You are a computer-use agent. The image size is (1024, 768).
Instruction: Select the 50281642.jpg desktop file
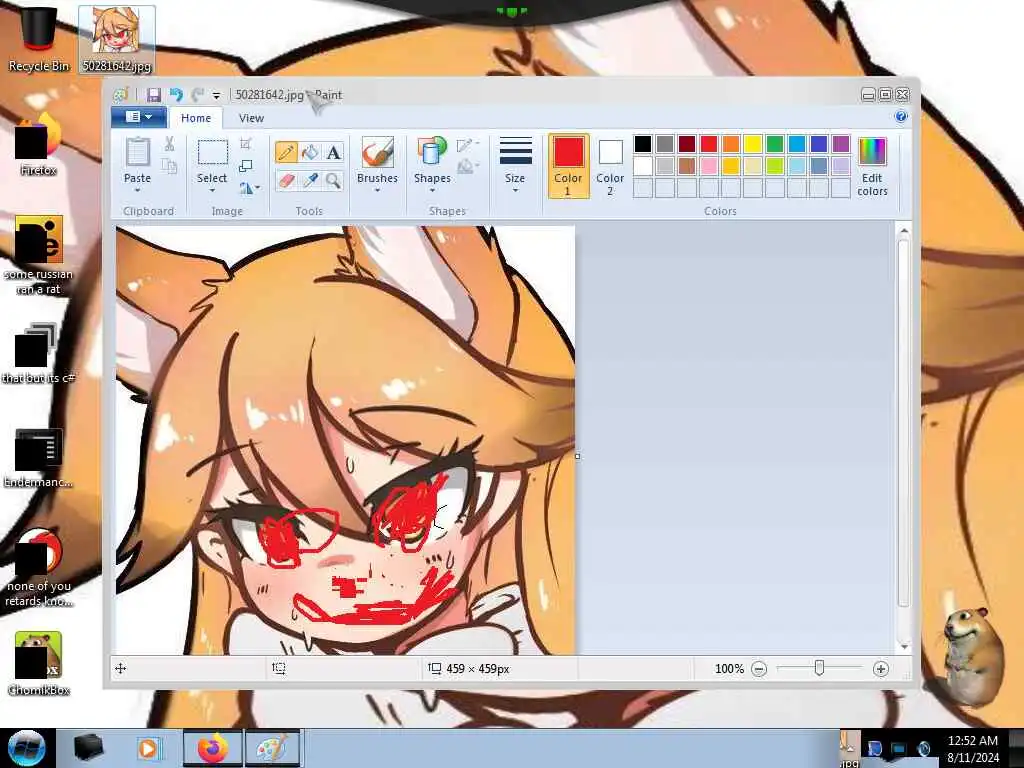[x=117, y=39]
